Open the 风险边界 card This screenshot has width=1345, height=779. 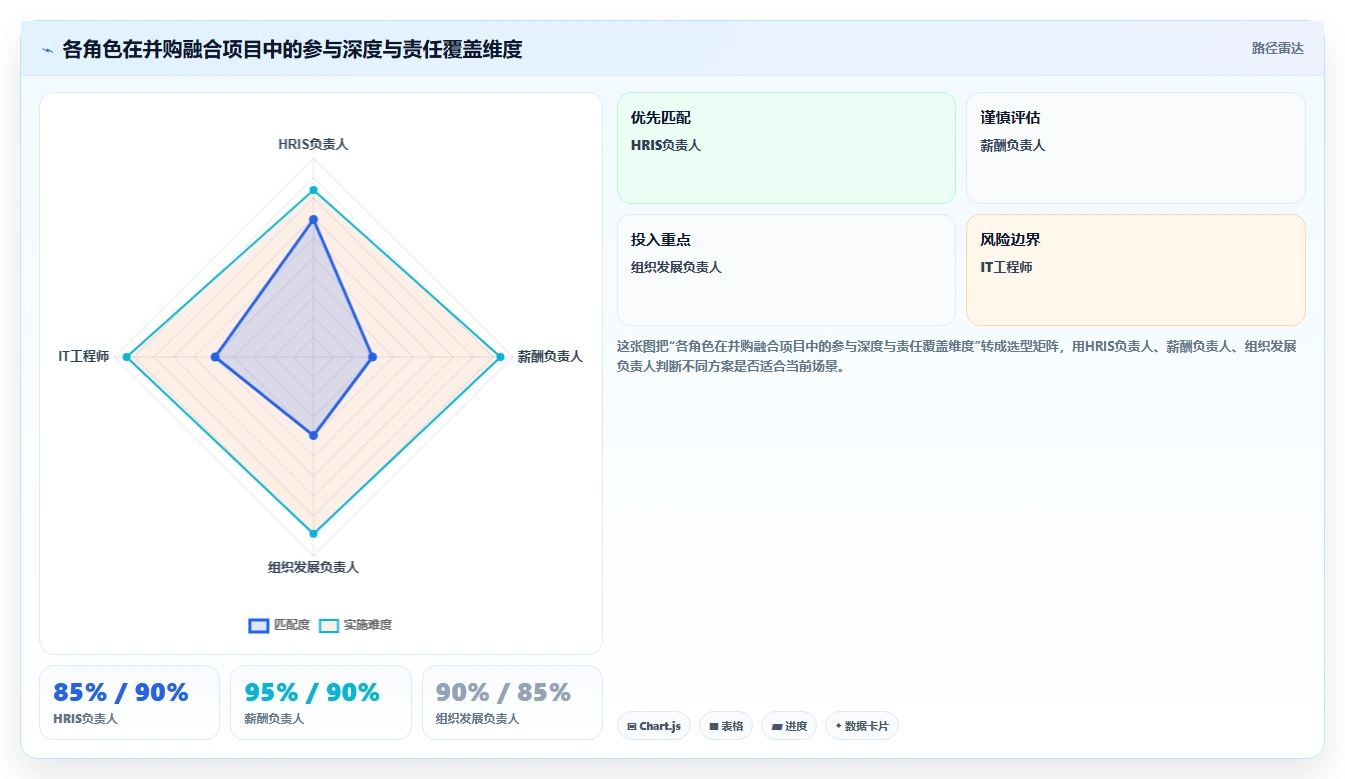[1135, 270]
